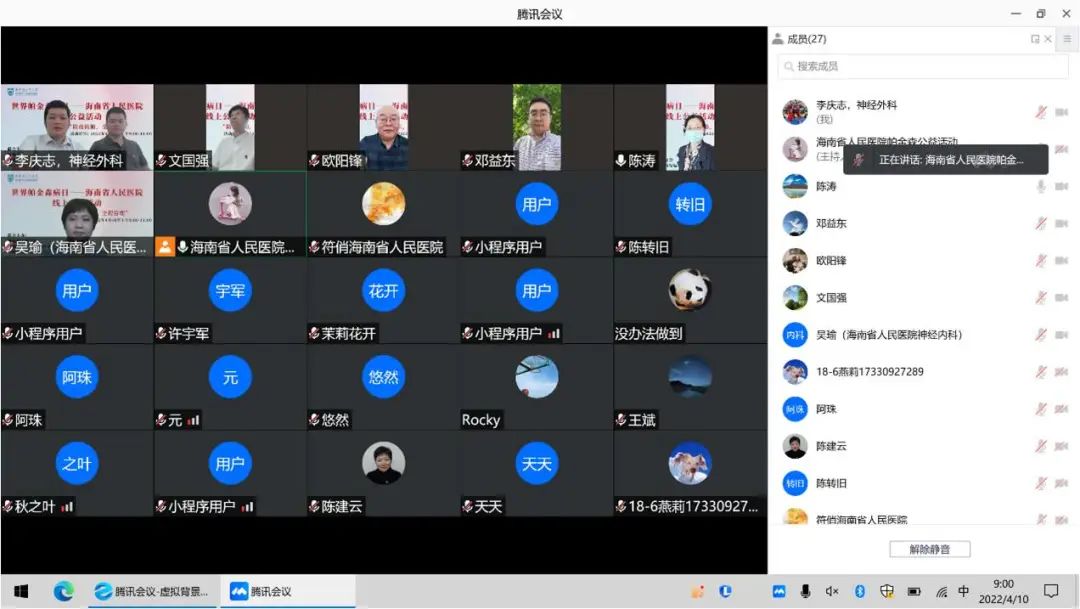Click 陈涛's camera icon in the member list

[1062, 185]
